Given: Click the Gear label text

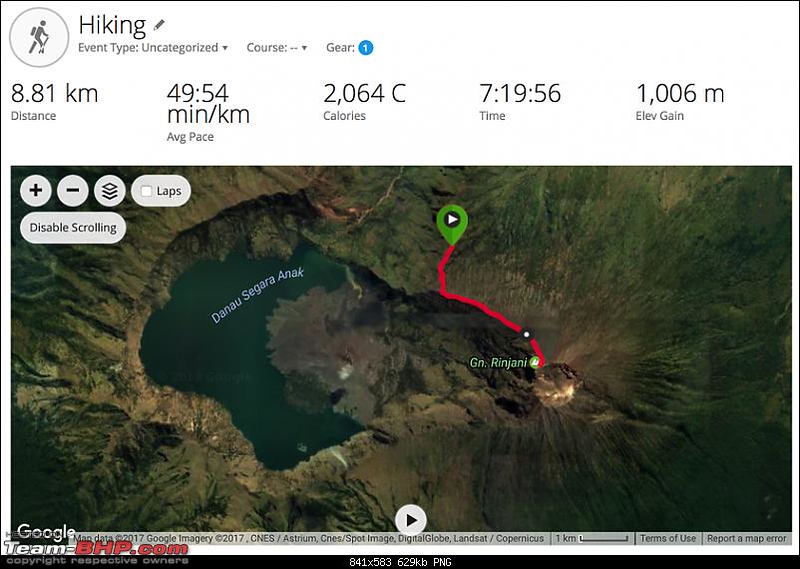Looking at the screenshot, I should (x=340, y=47).
